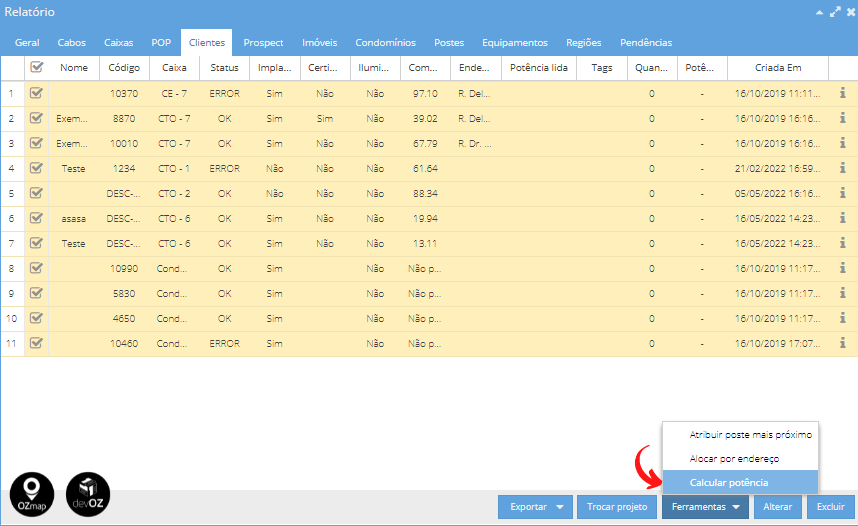
Task: Open info icon for row 10 code 4650
Action: (x=843, y=319)
